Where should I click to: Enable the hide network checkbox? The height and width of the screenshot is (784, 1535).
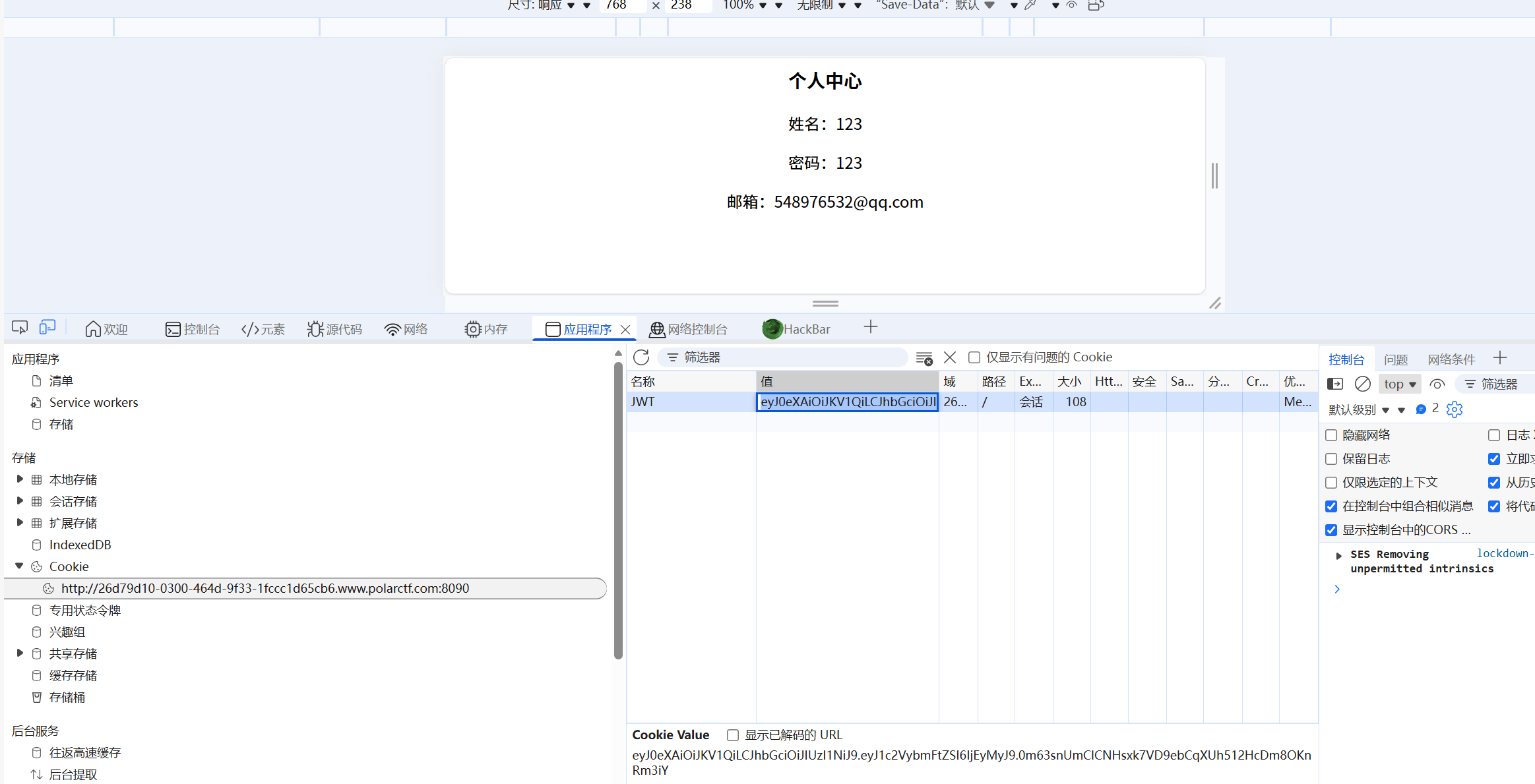click(x=1331, y=435)
